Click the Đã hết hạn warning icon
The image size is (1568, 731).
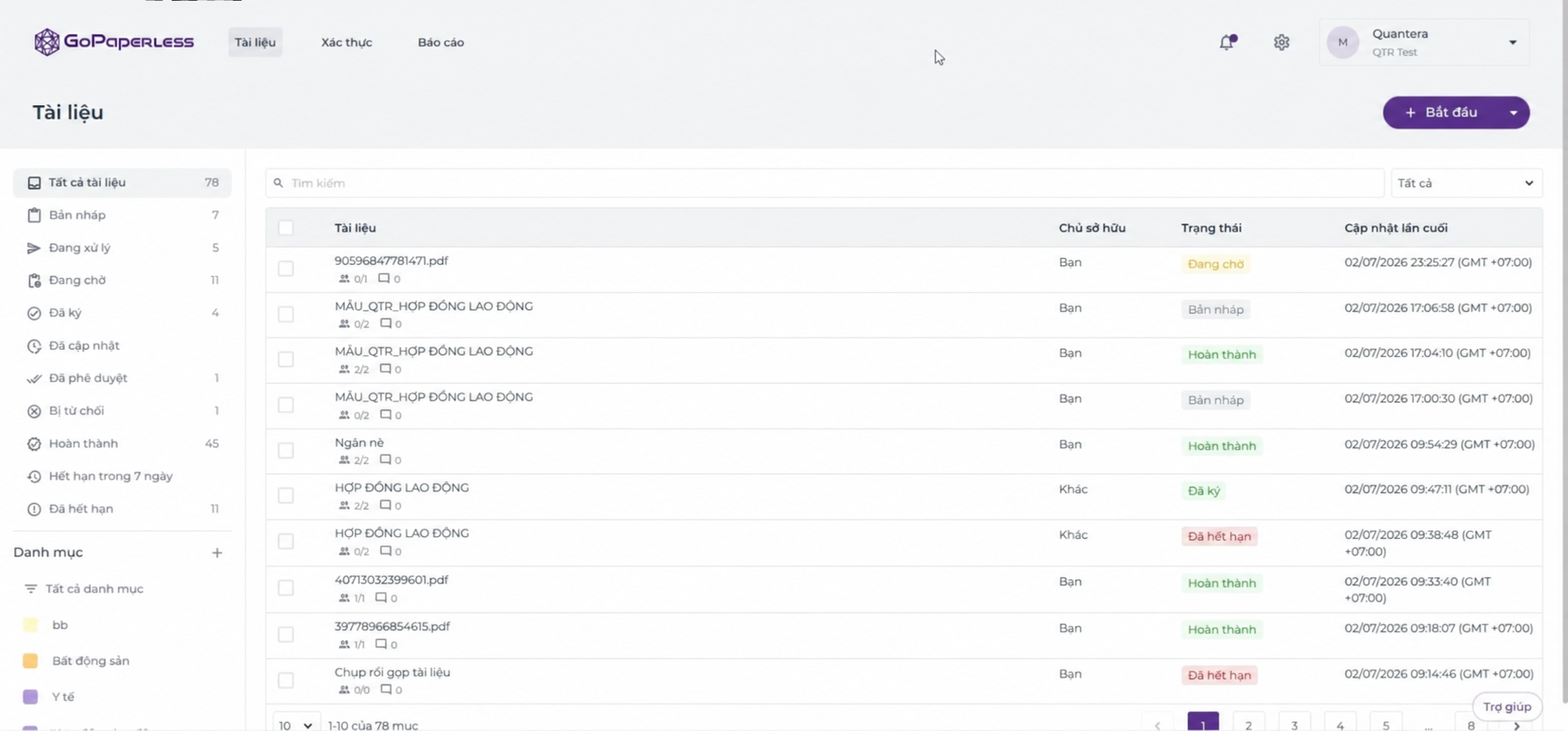34,509
